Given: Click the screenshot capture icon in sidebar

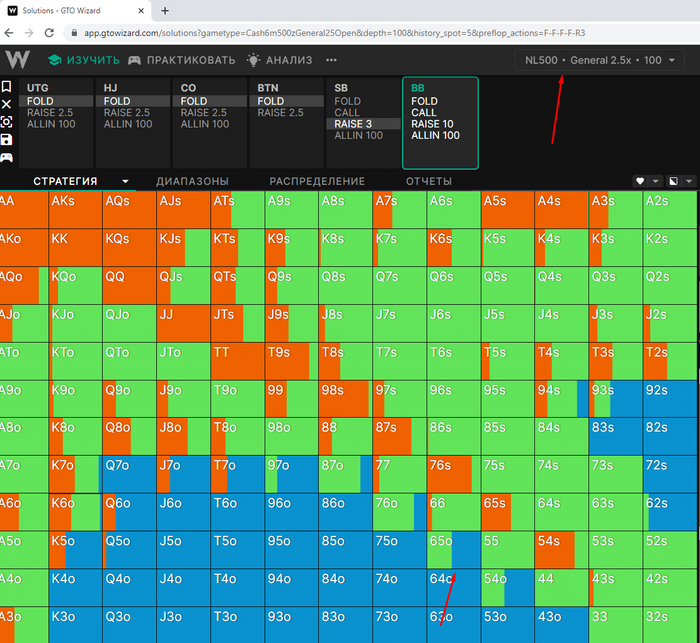Looking at the screenshot, I should click(6, 122).
